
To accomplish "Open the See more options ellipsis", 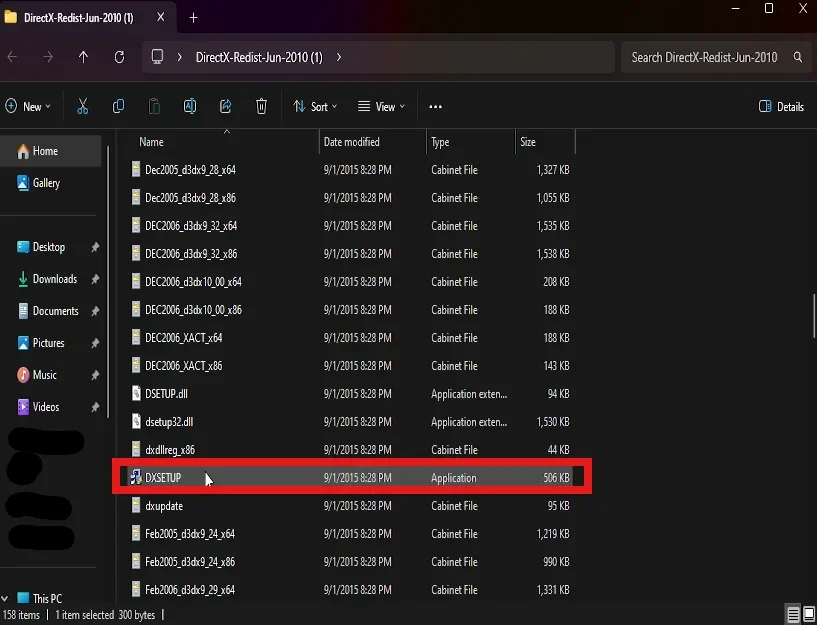I will (435, 107).
